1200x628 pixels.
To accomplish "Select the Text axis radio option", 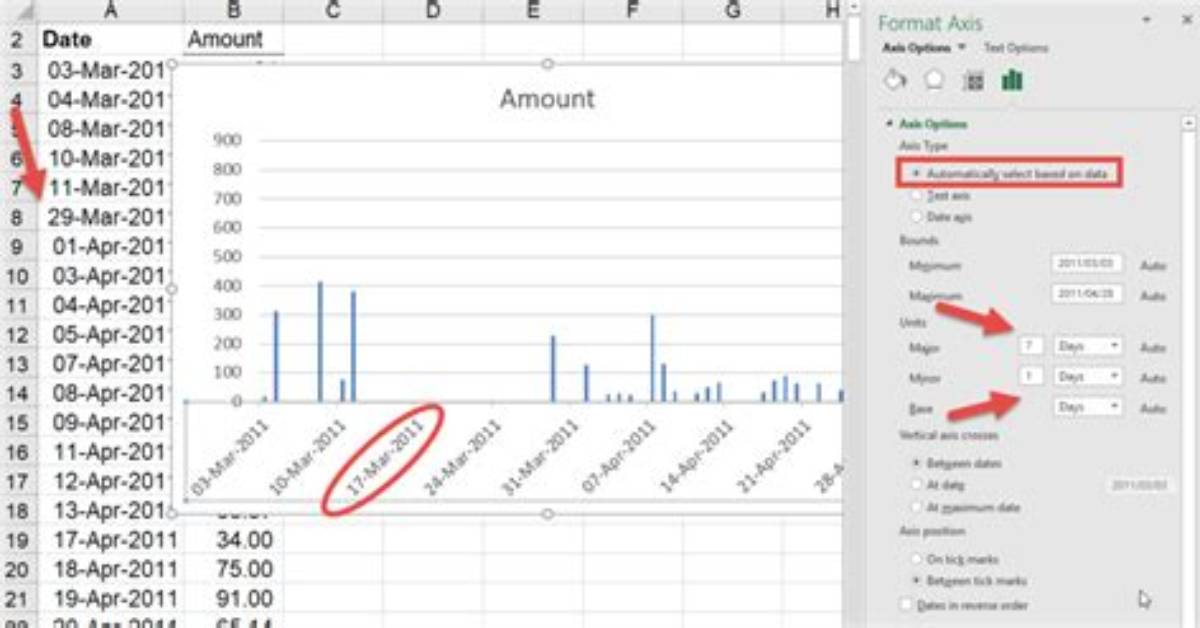I will tap(918, 196).
